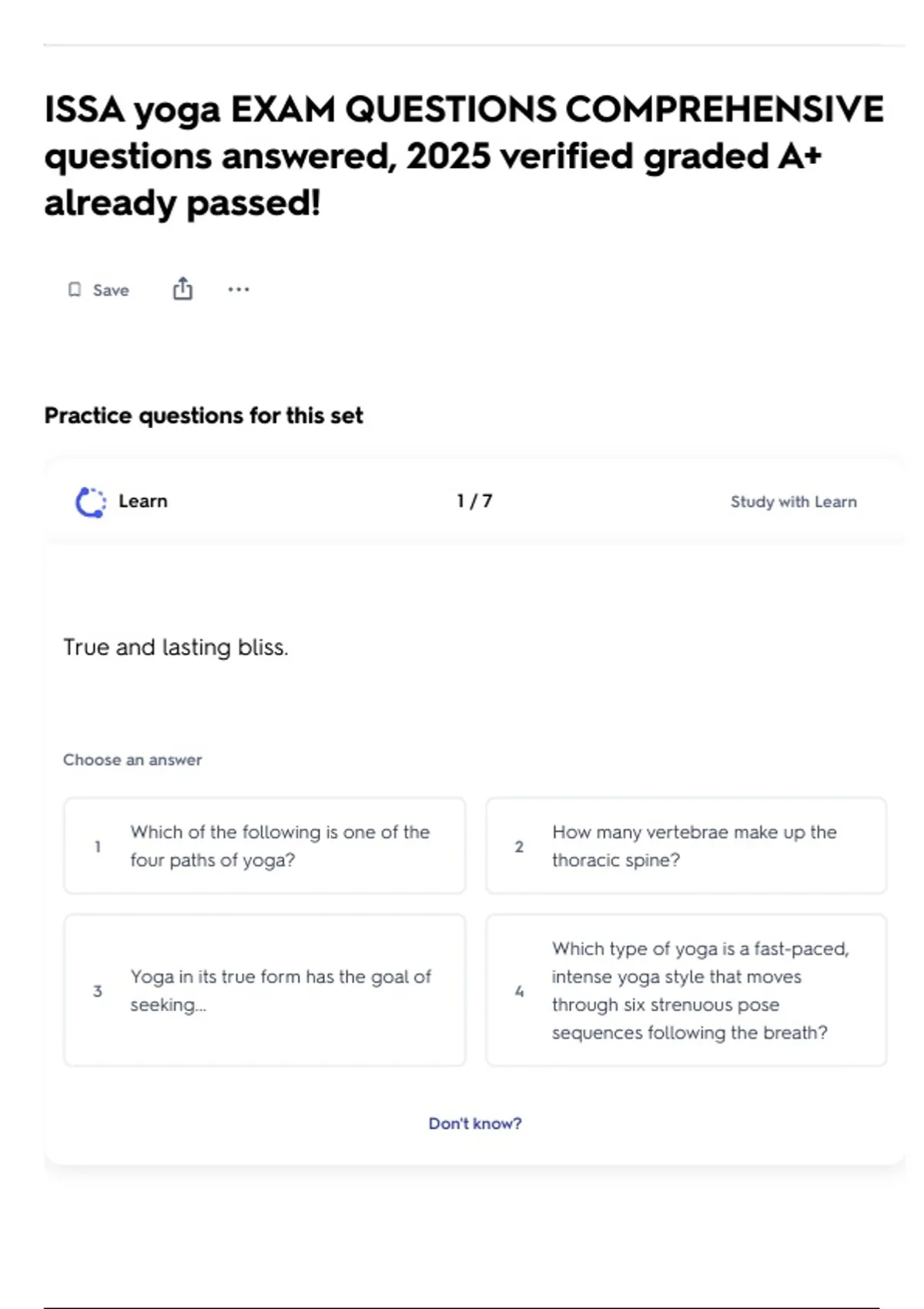Click the Save label text
Image resolution: width=924 pixels, height=1309 pixels.
click(x=111, y=290)
